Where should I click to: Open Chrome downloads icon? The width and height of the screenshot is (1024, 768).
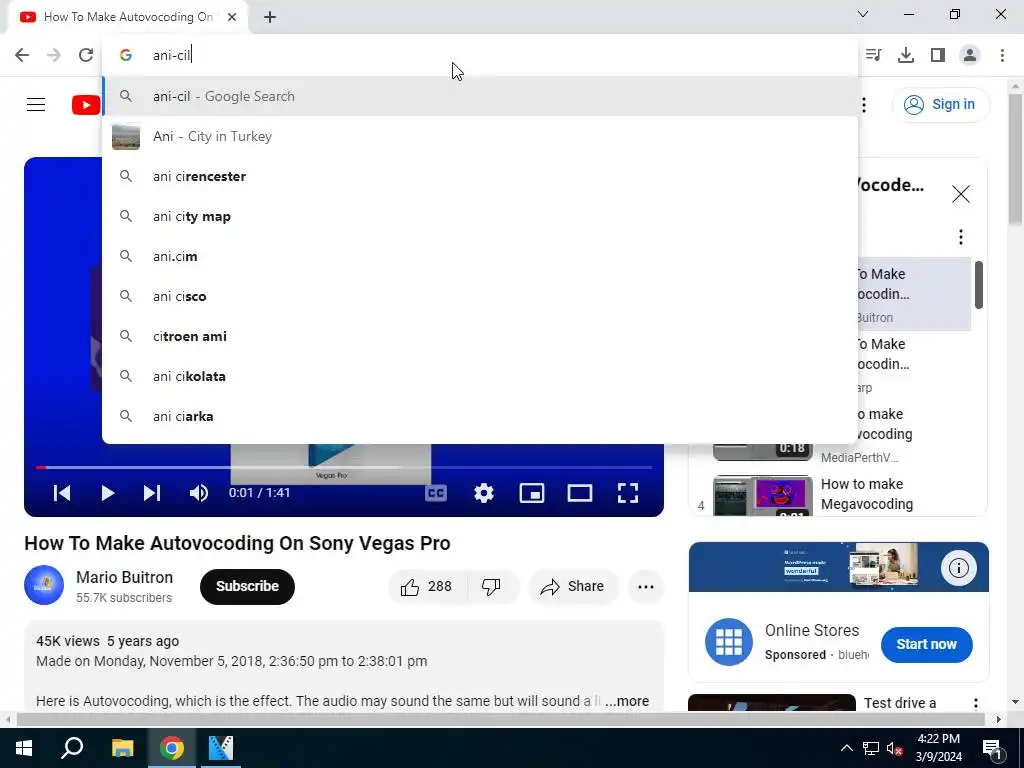906,55
